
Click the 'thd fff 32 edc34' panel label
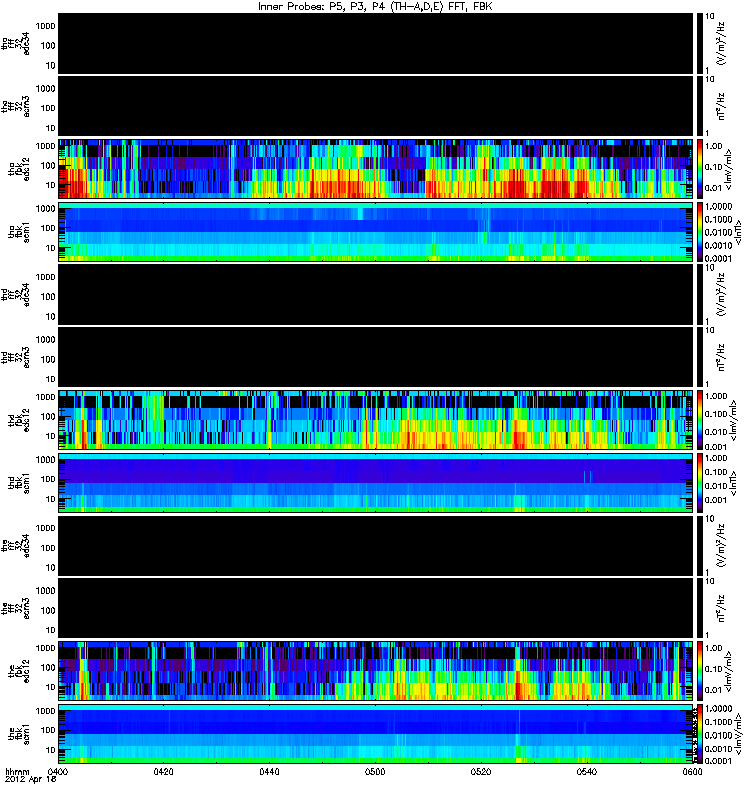click(x=15, y=294)
